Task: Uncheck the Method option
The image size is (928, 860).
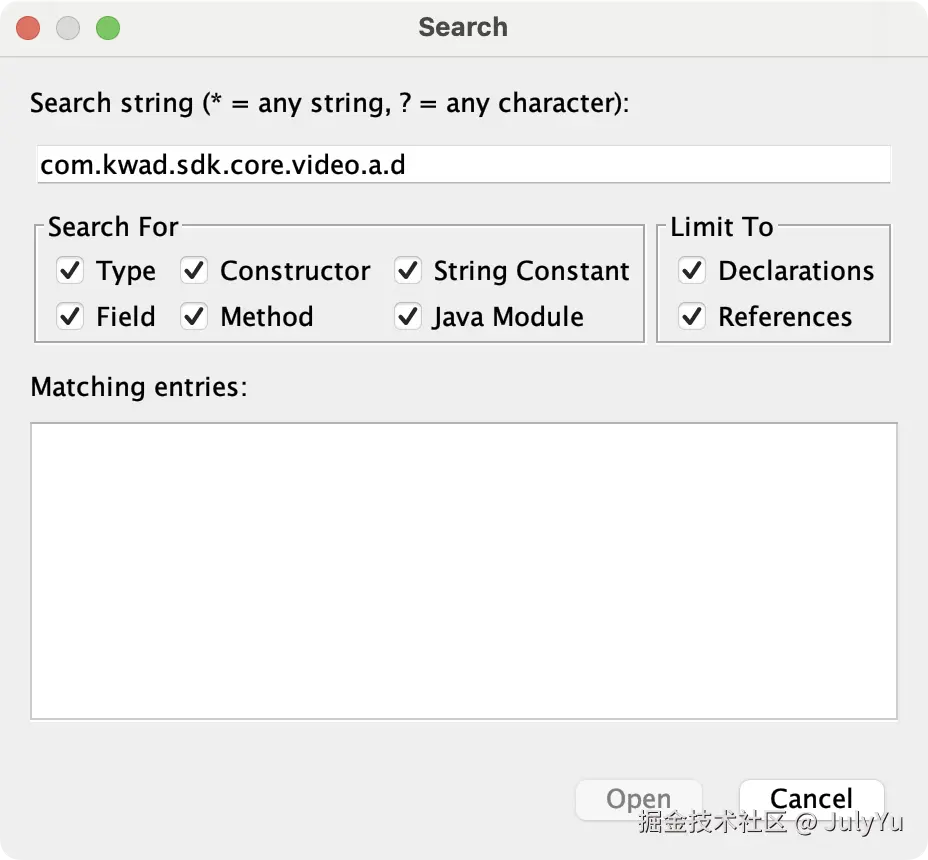Action: (x=194, y=317)
